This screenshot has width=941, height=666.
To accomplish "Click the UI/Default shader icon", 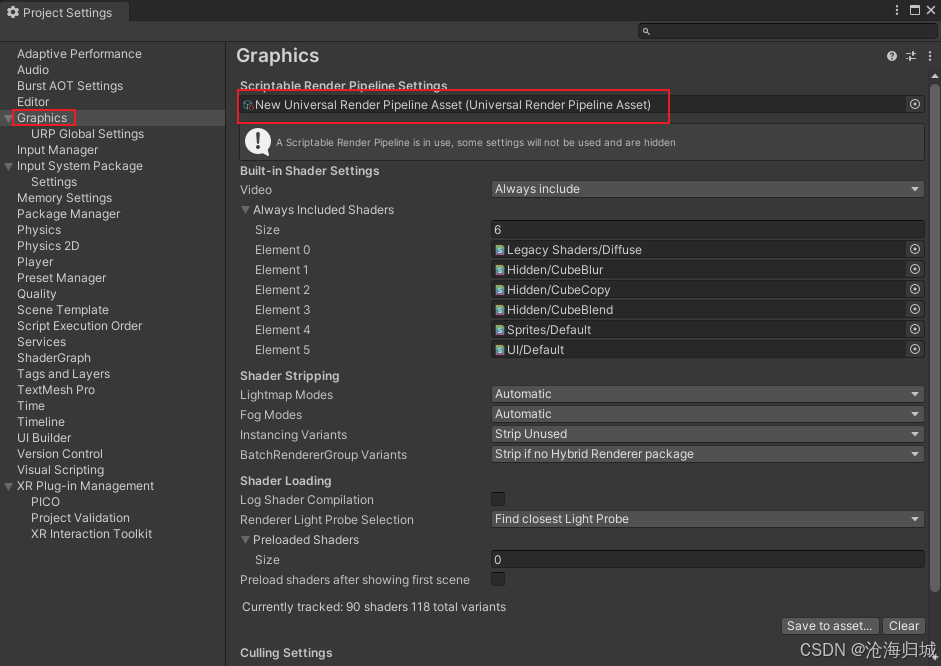I will [499, 350].
